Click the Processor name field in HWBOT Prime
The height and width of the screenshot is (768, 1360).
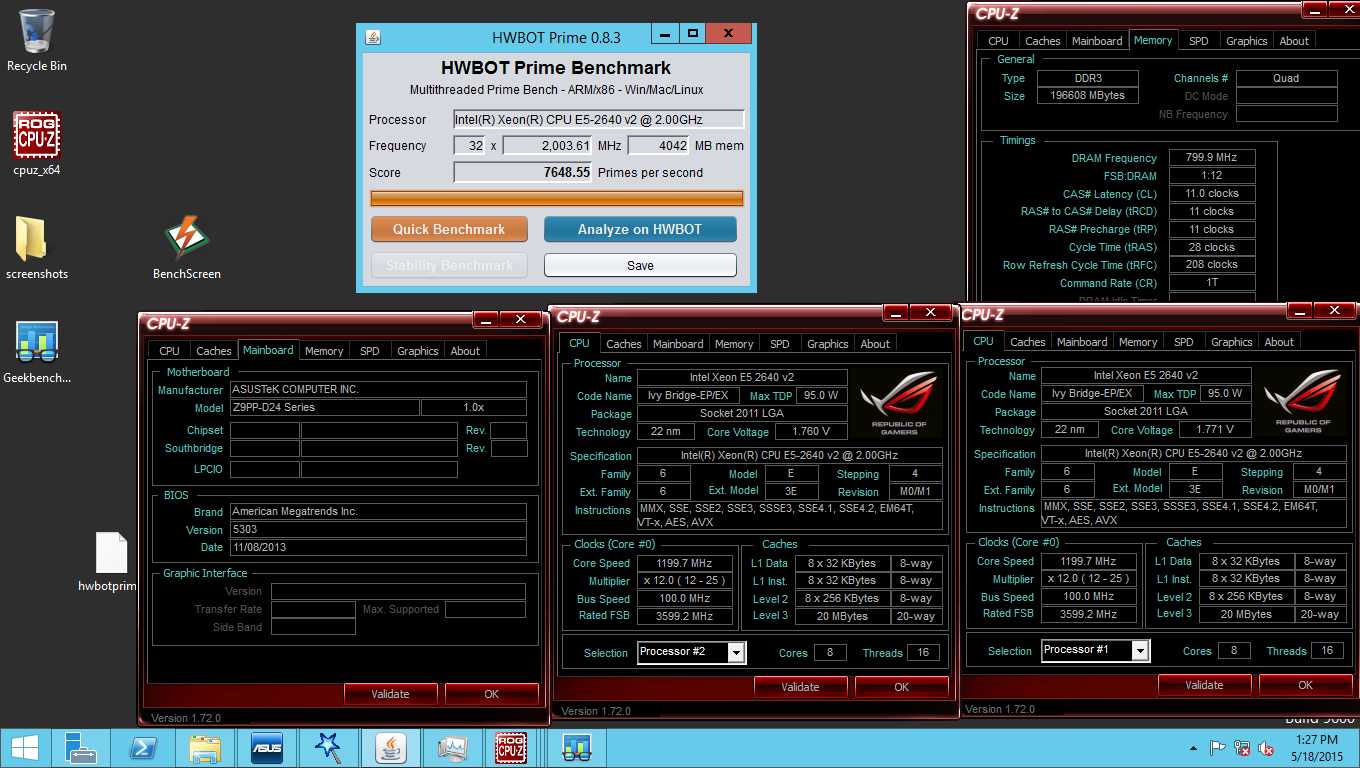click(x=599, y=119)
